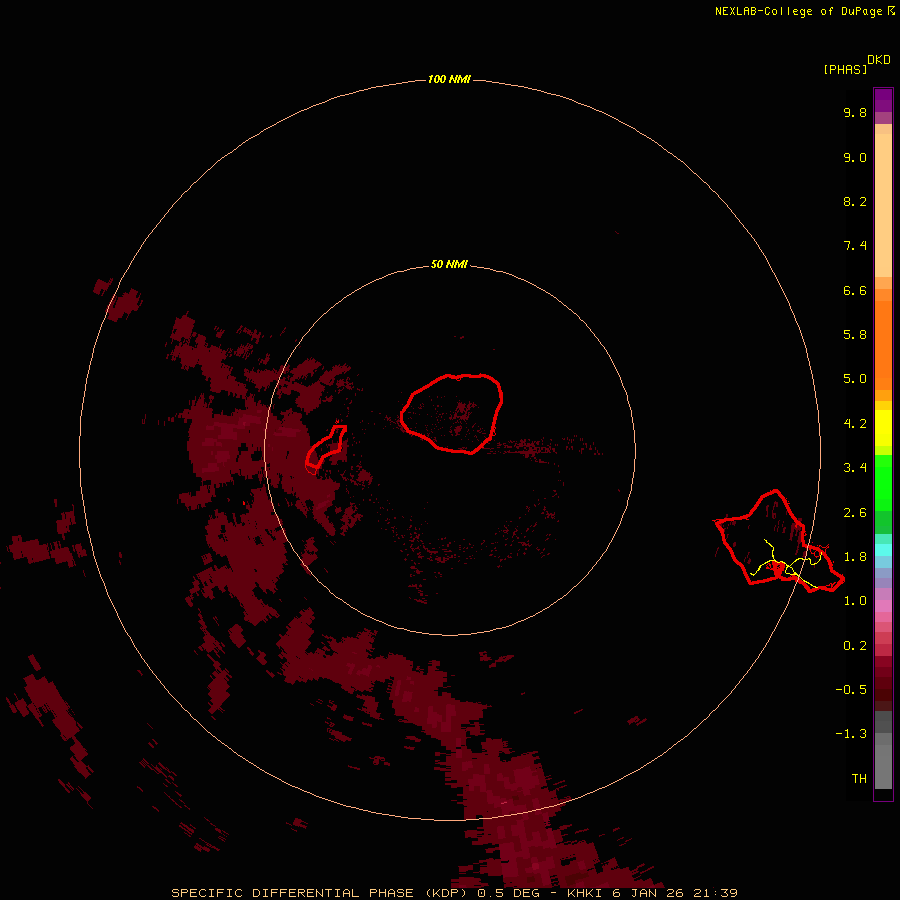Click the 9.0 value on color scale
Viewport: 900px width, 900px height.
(855, 157)
